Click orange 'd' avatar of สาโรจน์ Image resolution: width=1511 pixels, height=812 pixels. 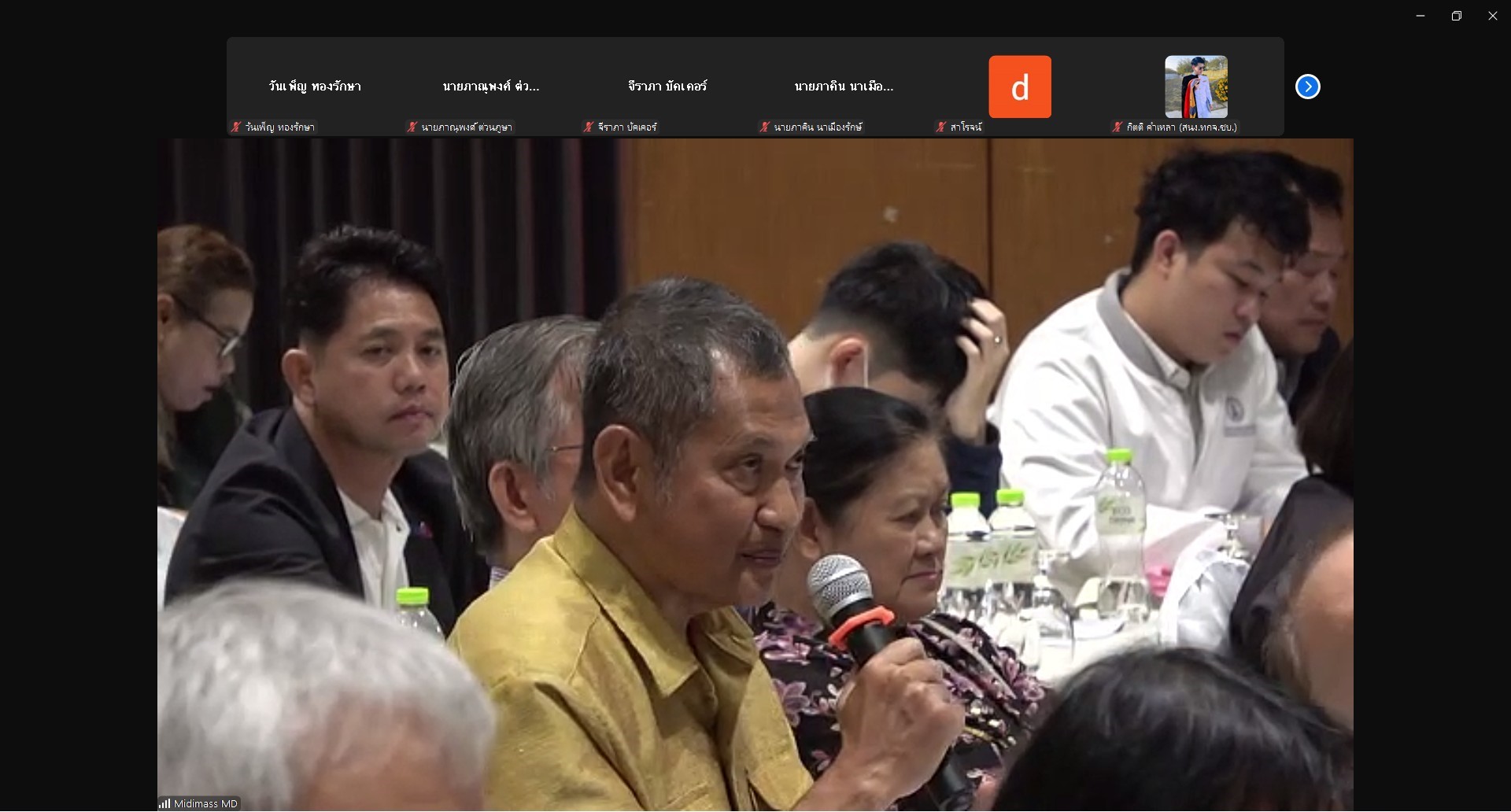1020,87
